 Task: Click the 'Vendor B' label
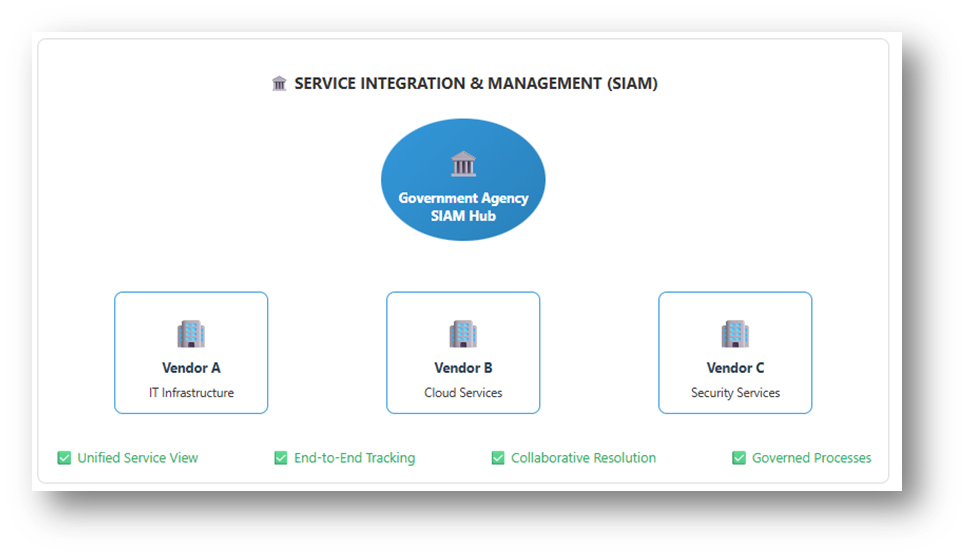point(463,368)
